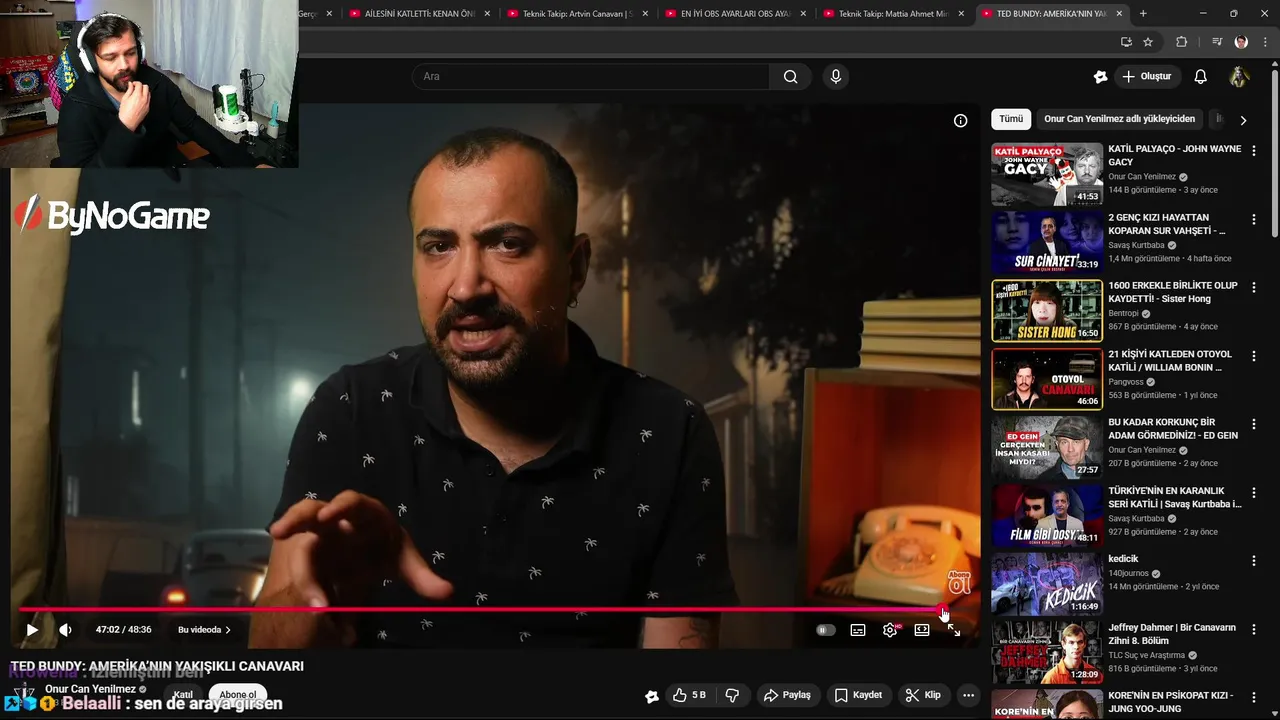Bookmark this page with star
Screen dimensions: 1280x720
[1148, 42]
